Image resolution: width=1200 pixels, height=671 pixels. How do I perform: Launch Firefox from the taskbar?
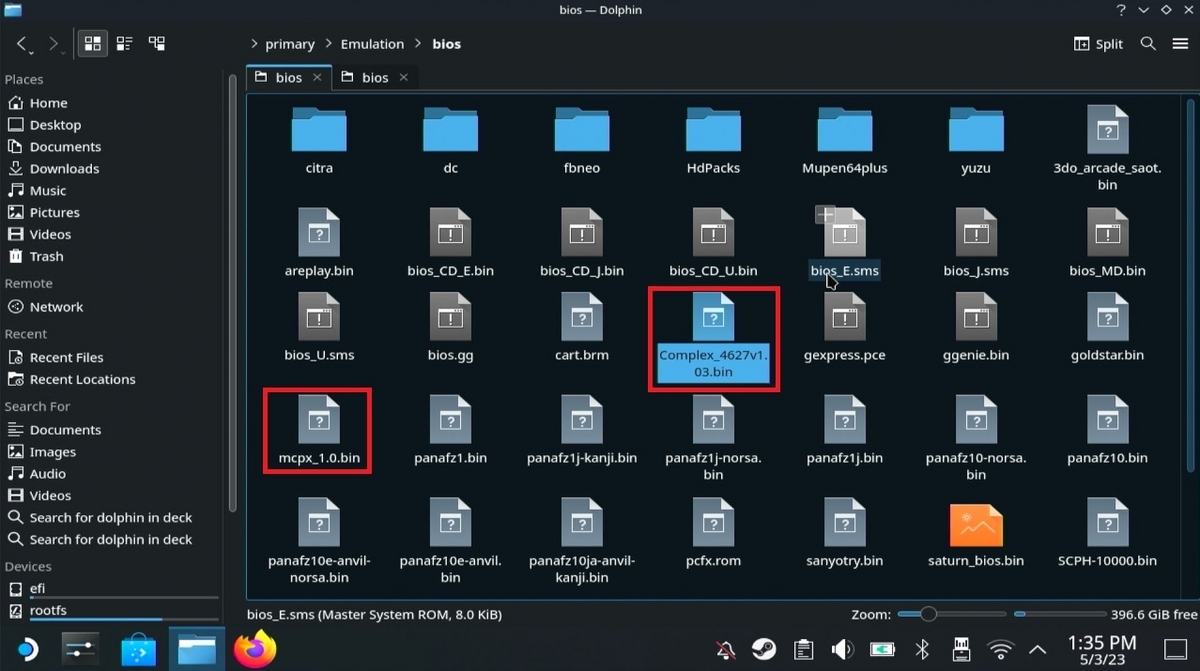point(255,649)
